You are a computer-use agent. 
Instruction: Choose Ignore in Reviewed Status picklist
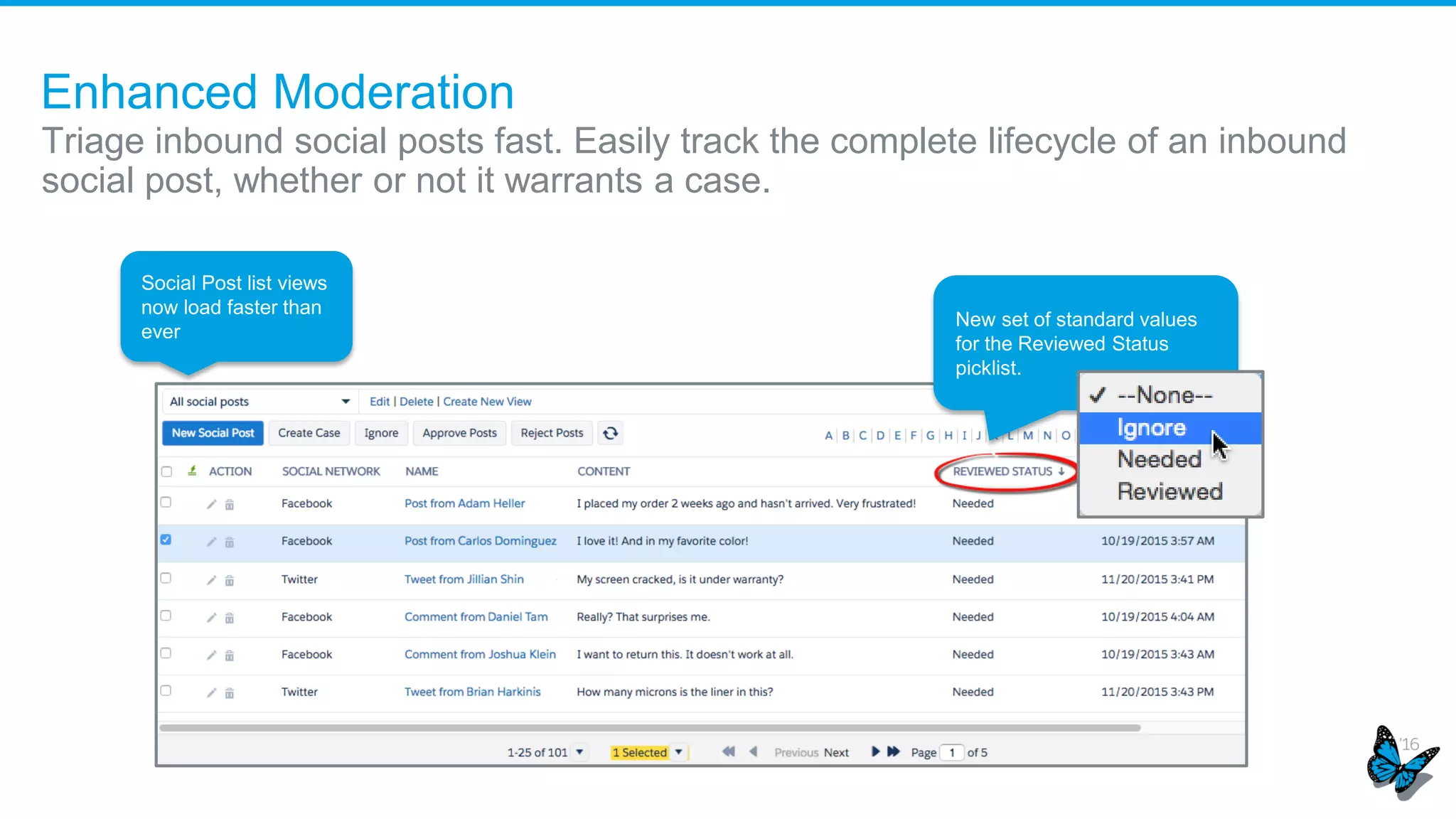point(1169,428)
